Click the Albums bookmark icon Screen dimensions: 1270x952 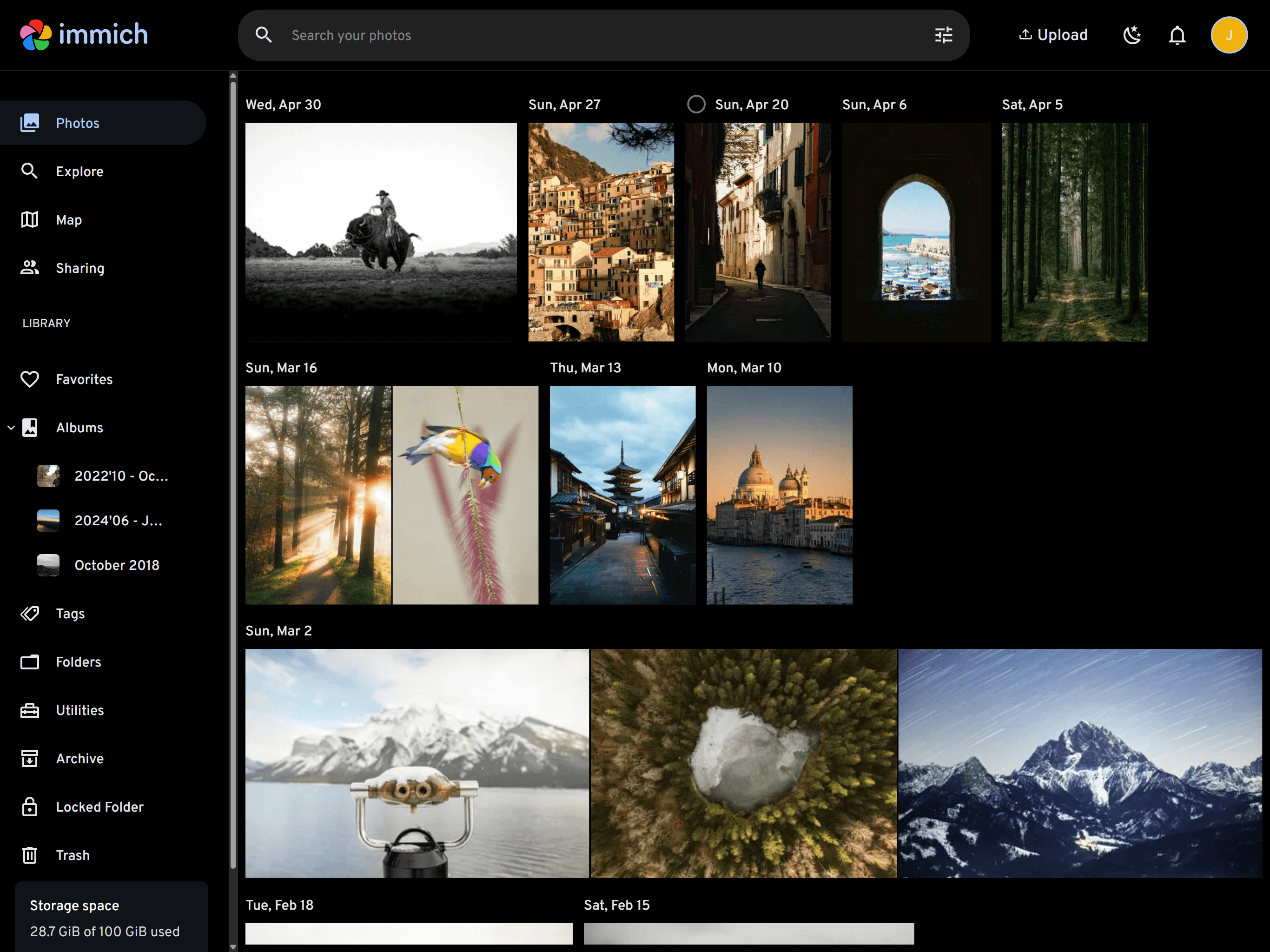tap(30, 427)
